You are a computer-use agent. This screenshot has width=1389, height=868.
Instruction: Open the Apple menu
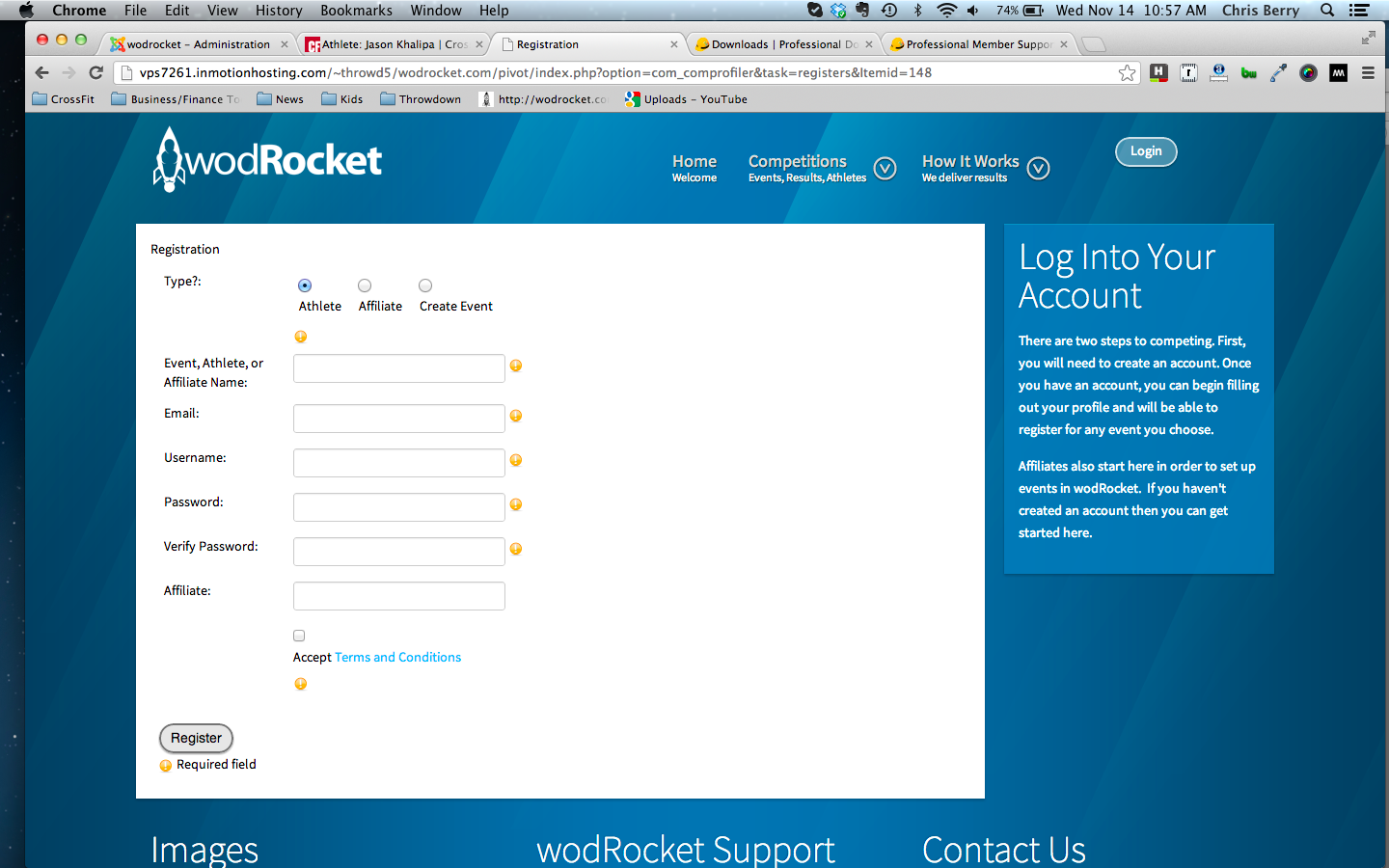point(26,10)
